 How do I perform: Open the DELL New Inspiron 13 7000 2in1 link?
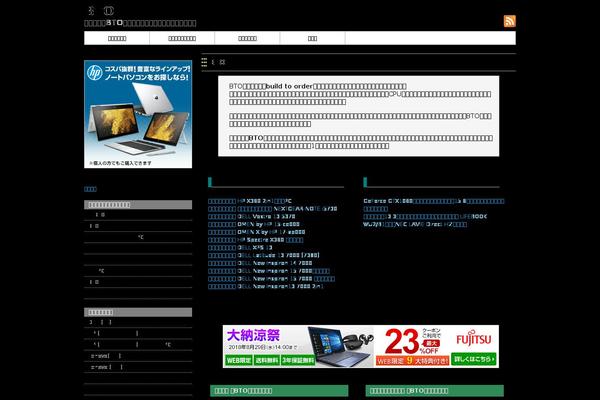tap(266, 286)
